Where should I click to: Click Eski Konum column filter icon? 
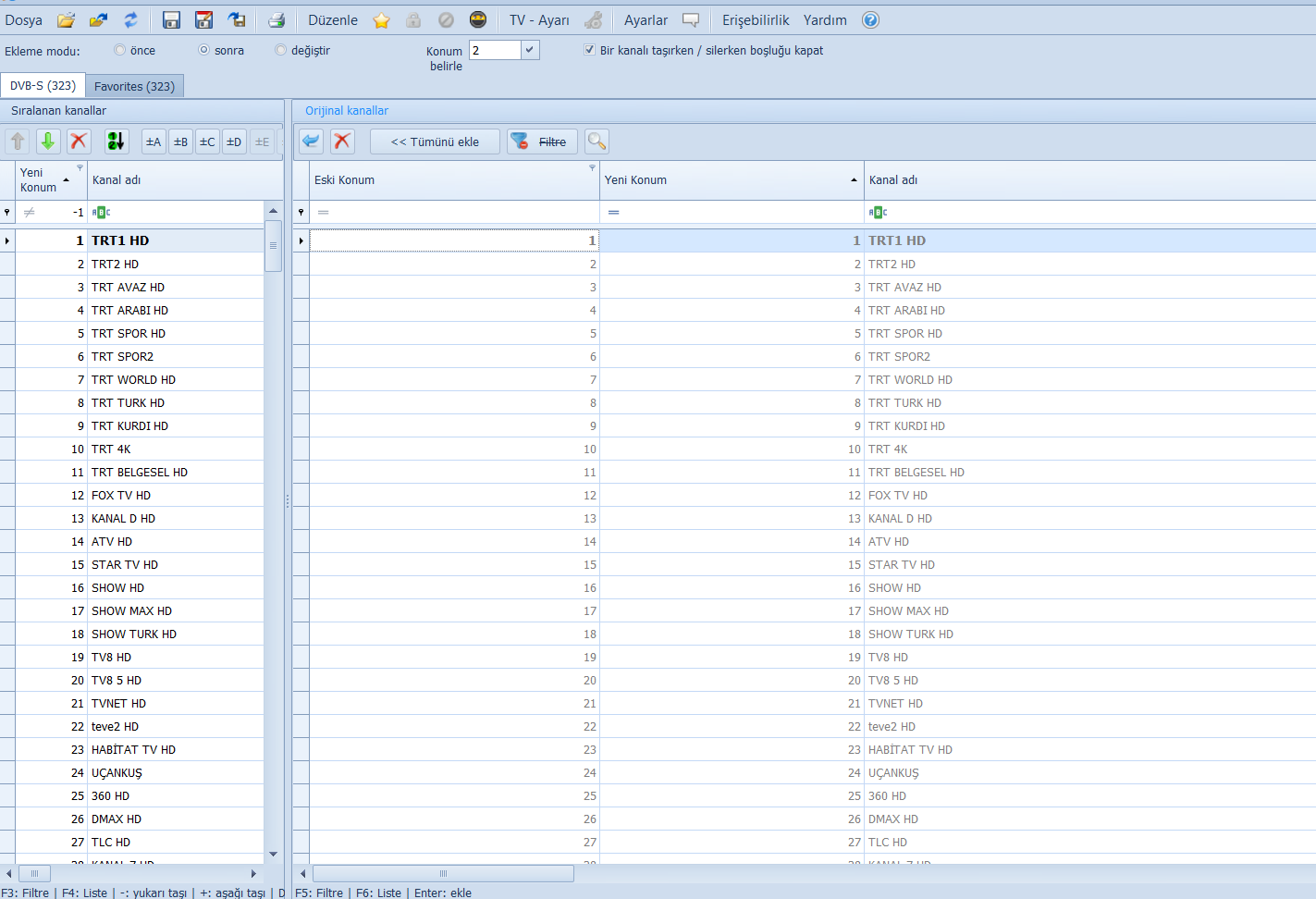tap(592, 167)
